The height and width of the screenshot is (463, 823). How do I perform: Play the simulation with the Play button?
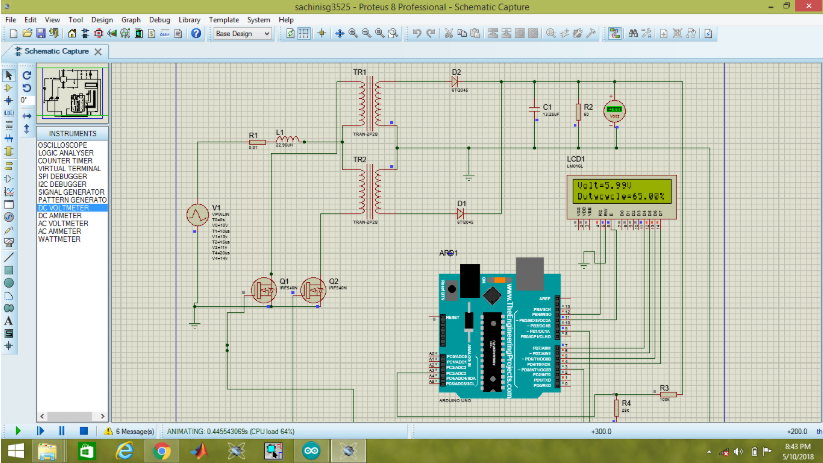click(x=18, y=431)
